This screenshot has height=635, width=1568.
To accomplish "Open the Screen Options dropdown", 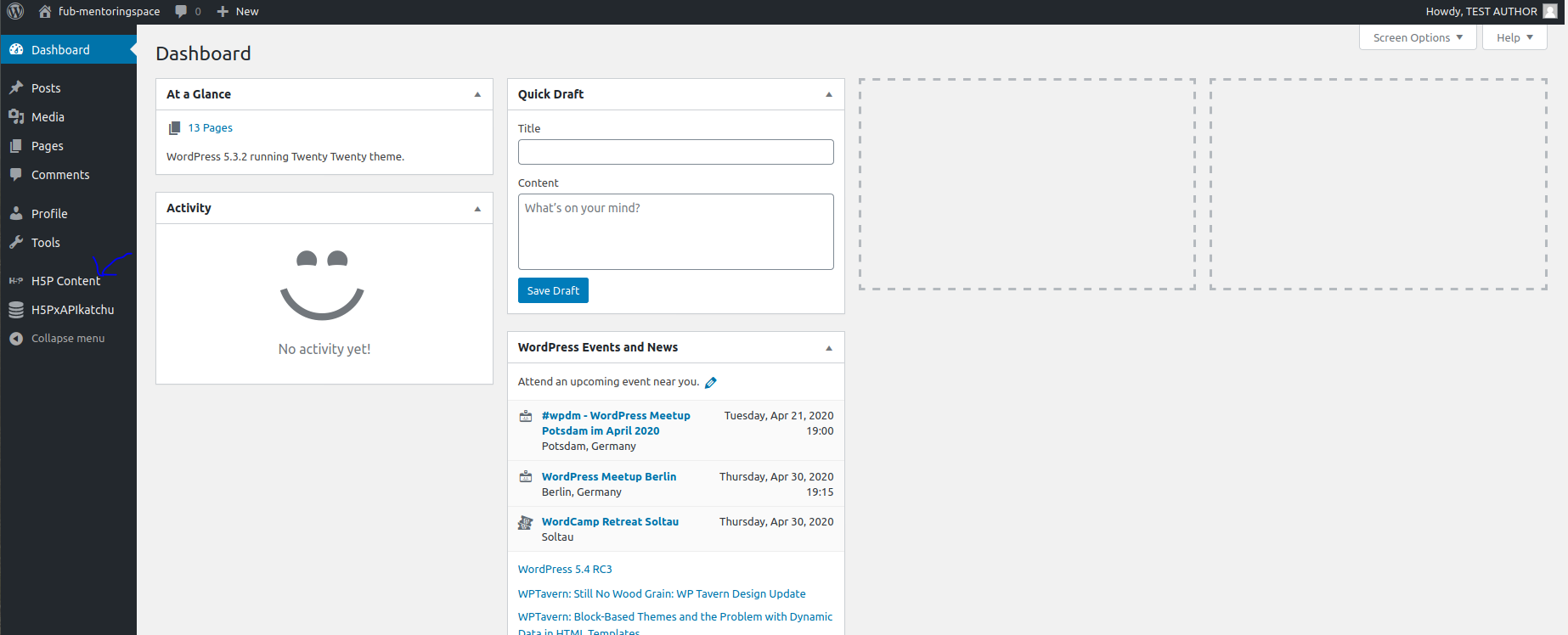I will pos(1418,37).
